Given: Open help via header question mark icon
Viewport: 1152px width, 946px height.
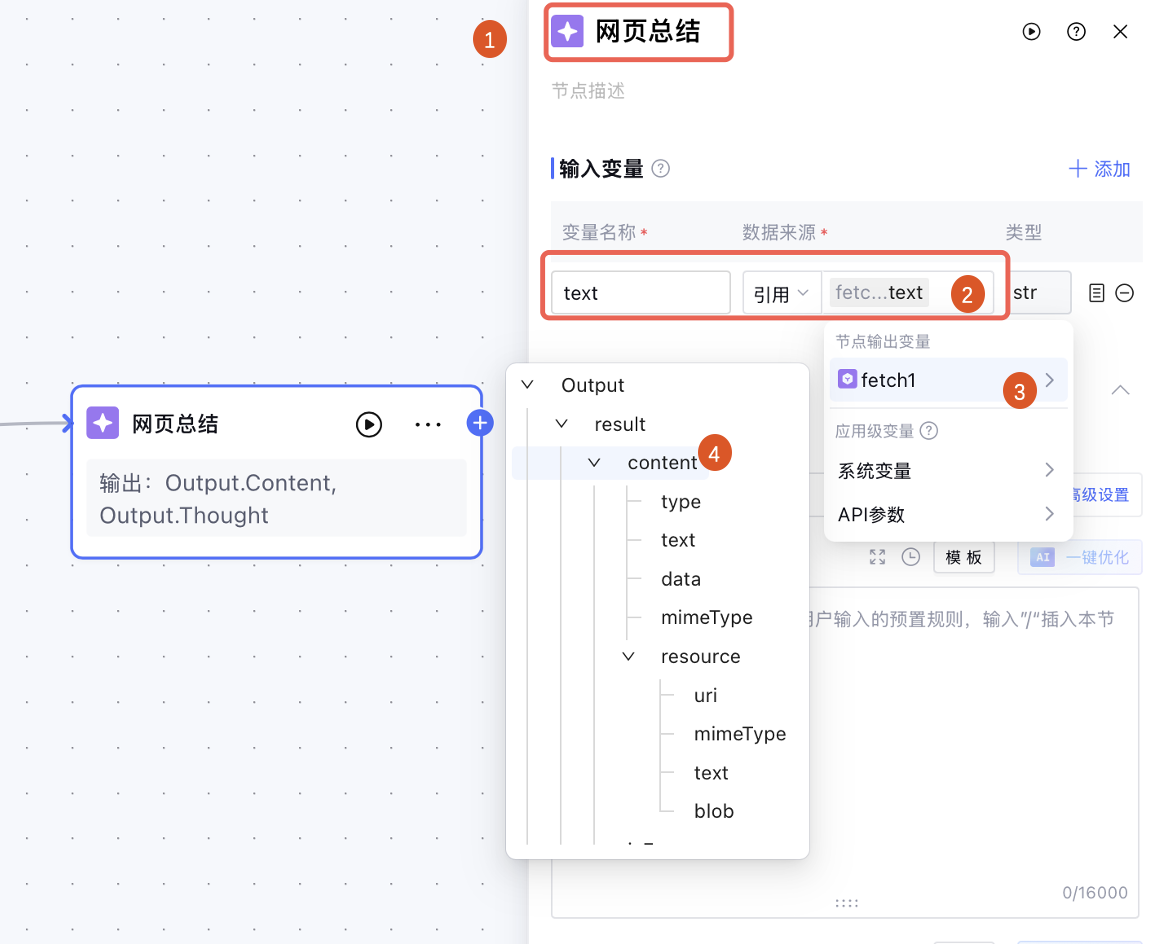Looking at the screenshot, I should pos(1076,32).
